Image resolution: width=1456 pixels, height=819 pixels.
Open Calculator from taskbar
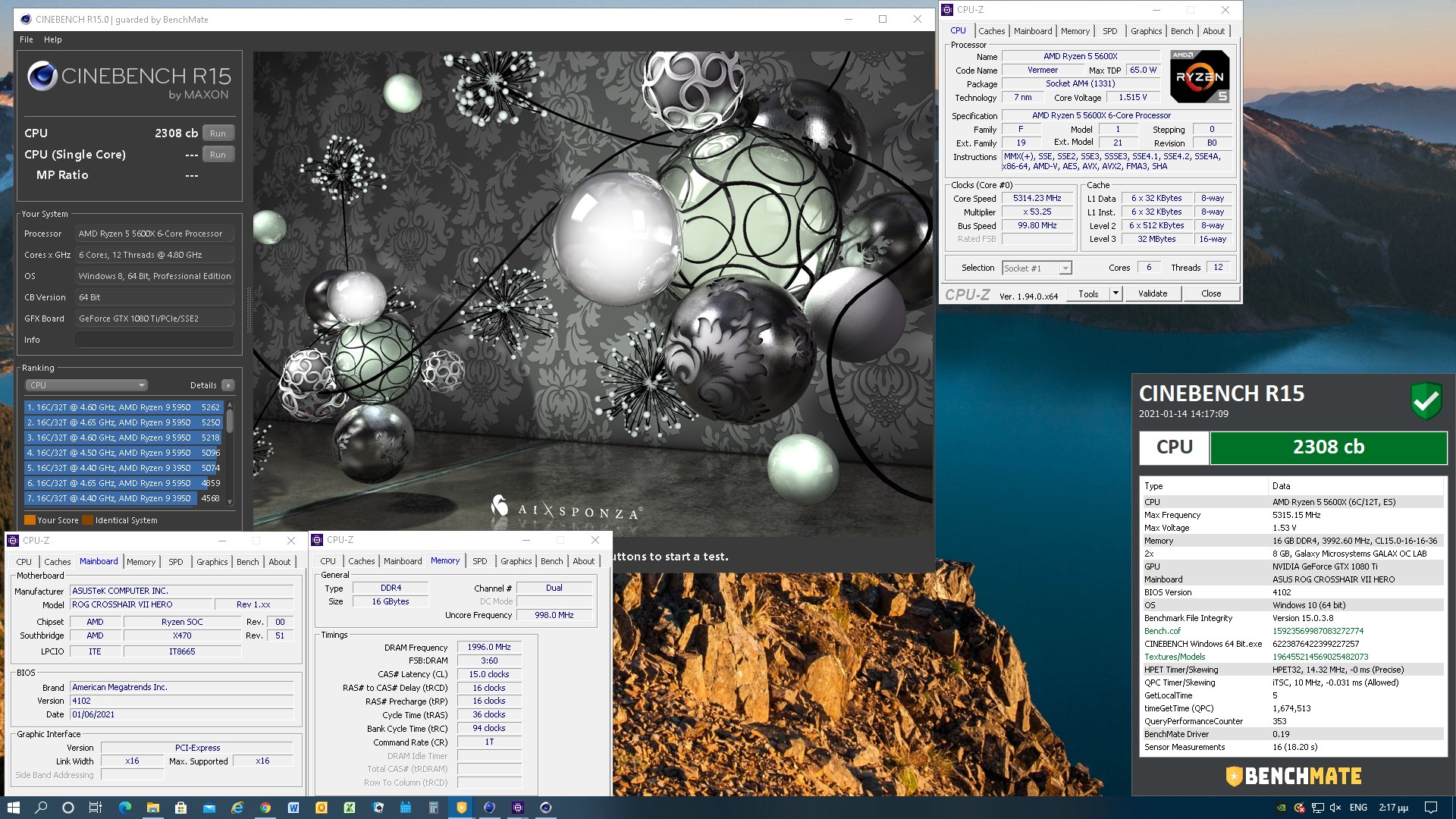click(x=434, y=808)
